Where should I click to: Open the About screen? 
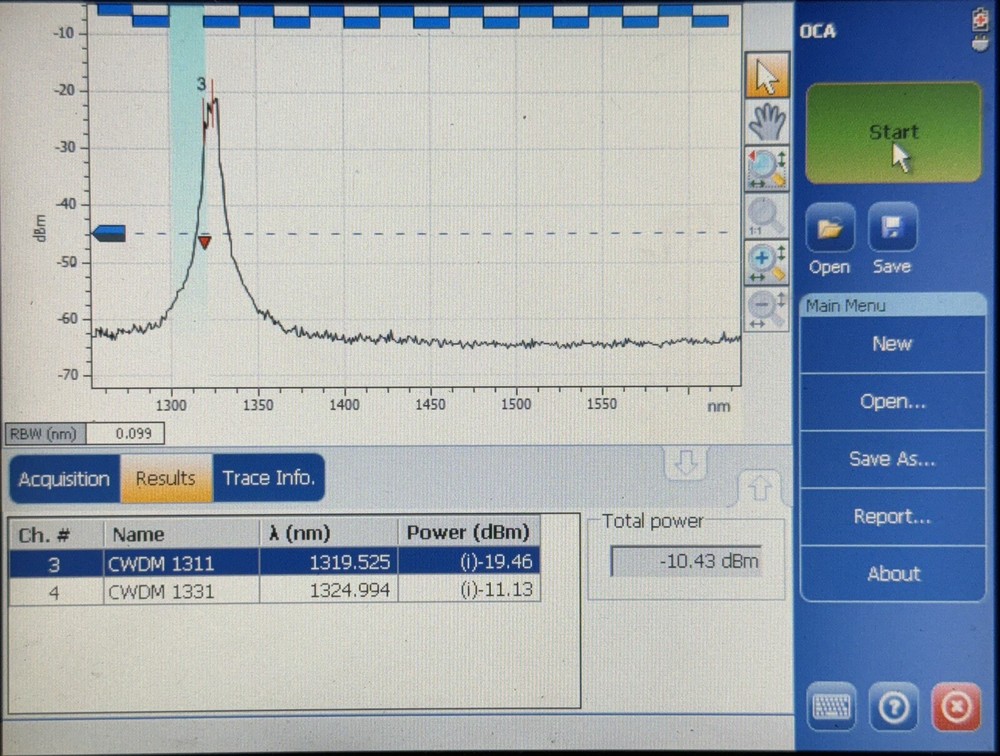[x=893, y=573]
